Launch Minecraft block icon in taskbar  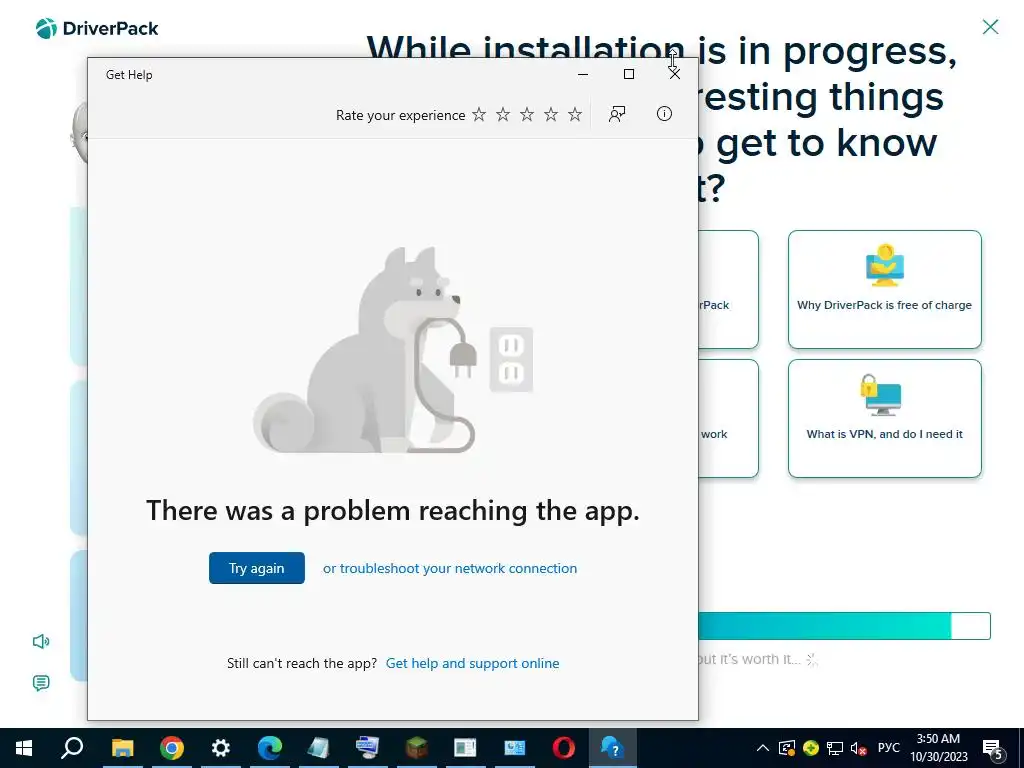(417, 748)
